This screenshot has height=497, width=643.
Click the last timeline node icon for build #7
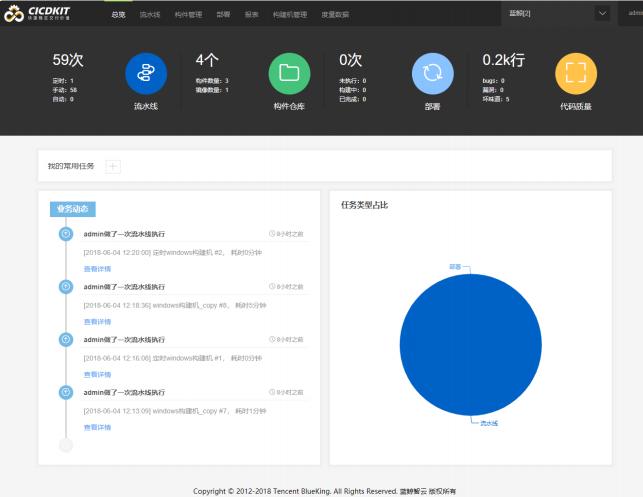[x=66, y=393]
